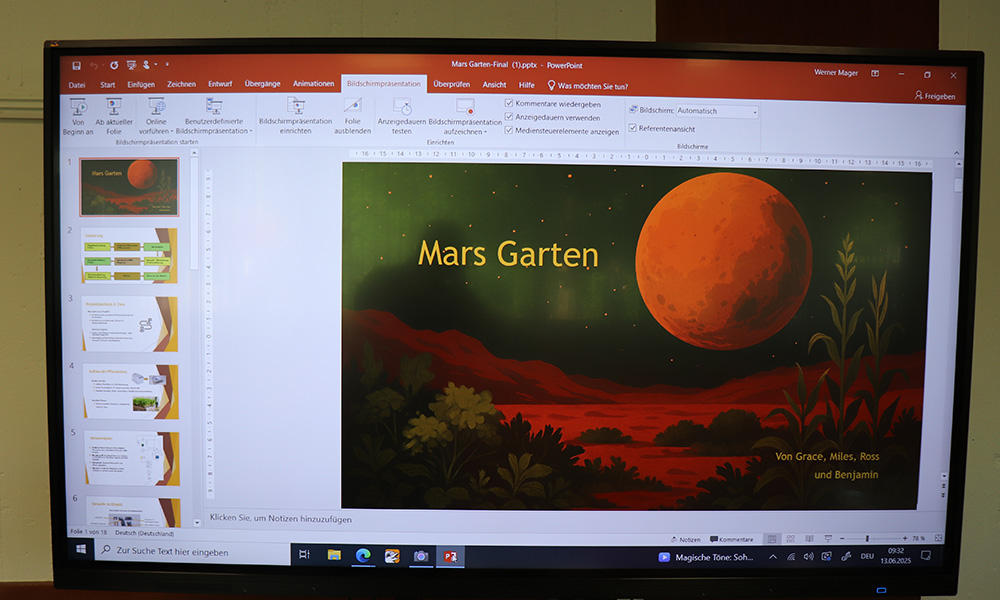Click the Ab aktueller Folie icon
This screenshot has width=1000, height=600.
click(114, 107)
